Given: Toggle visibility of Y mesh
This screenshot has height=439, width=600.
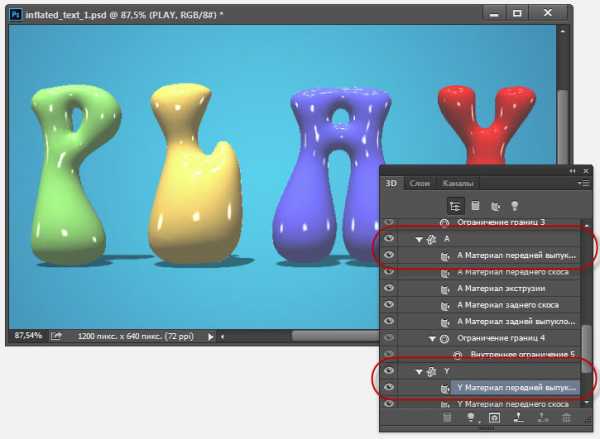Looking at the screenshot, I should click(389, 370).
